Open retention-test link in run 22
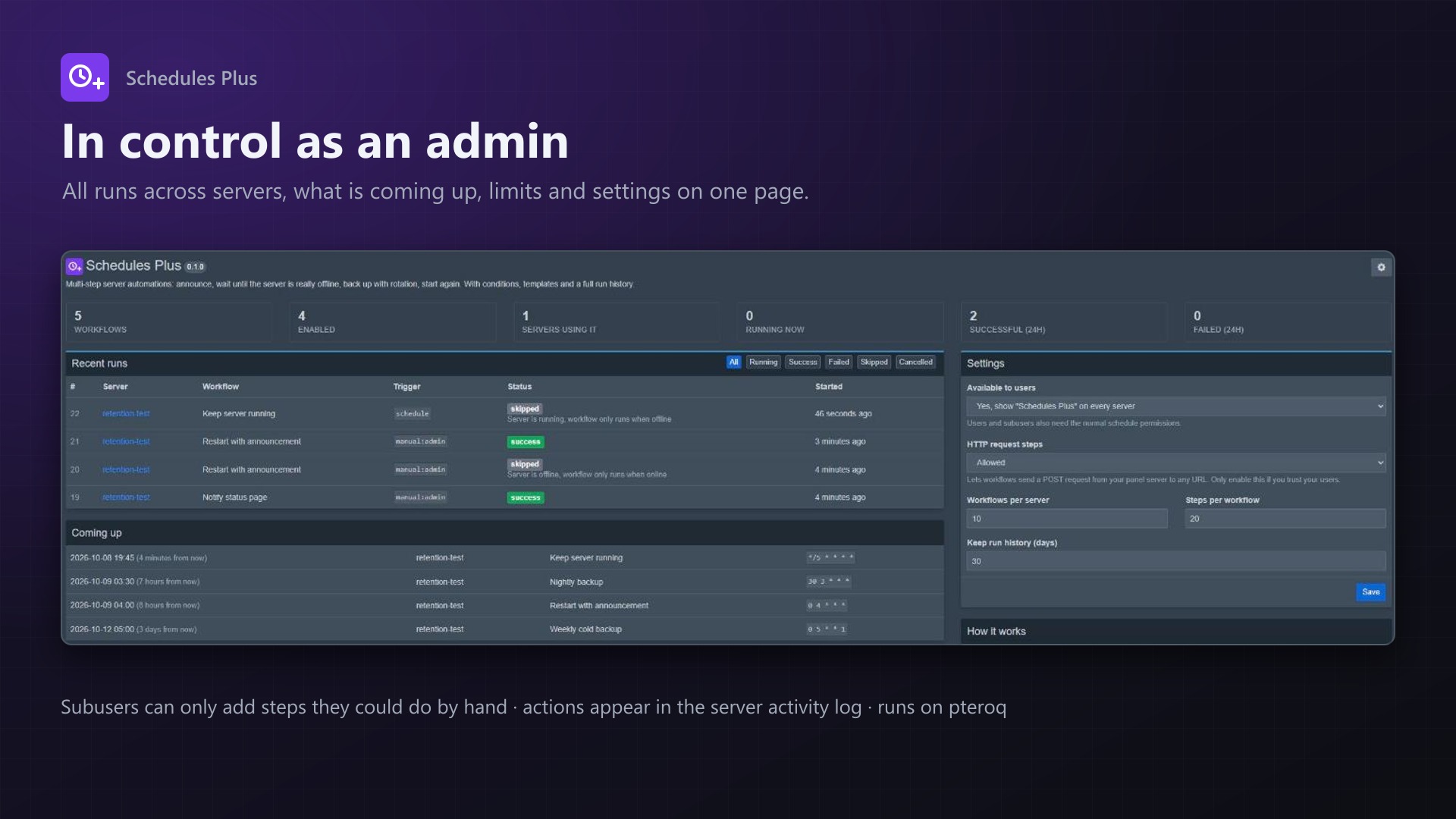This screenshot has height=819, width=1456. [126, 414]
